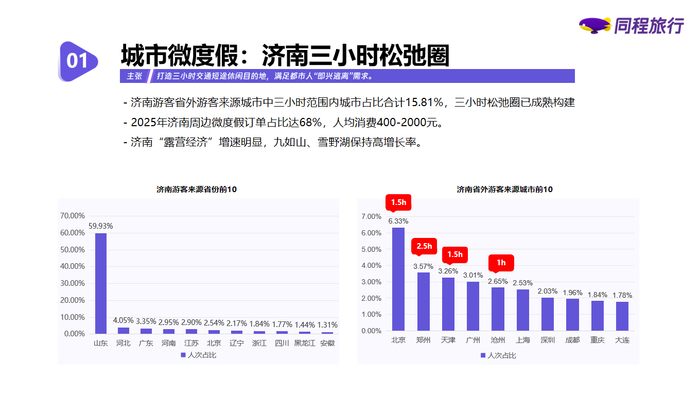Click the 济南省外游客来源城市前10 chart title
The image size is (700, 394).
pos(504,190)
